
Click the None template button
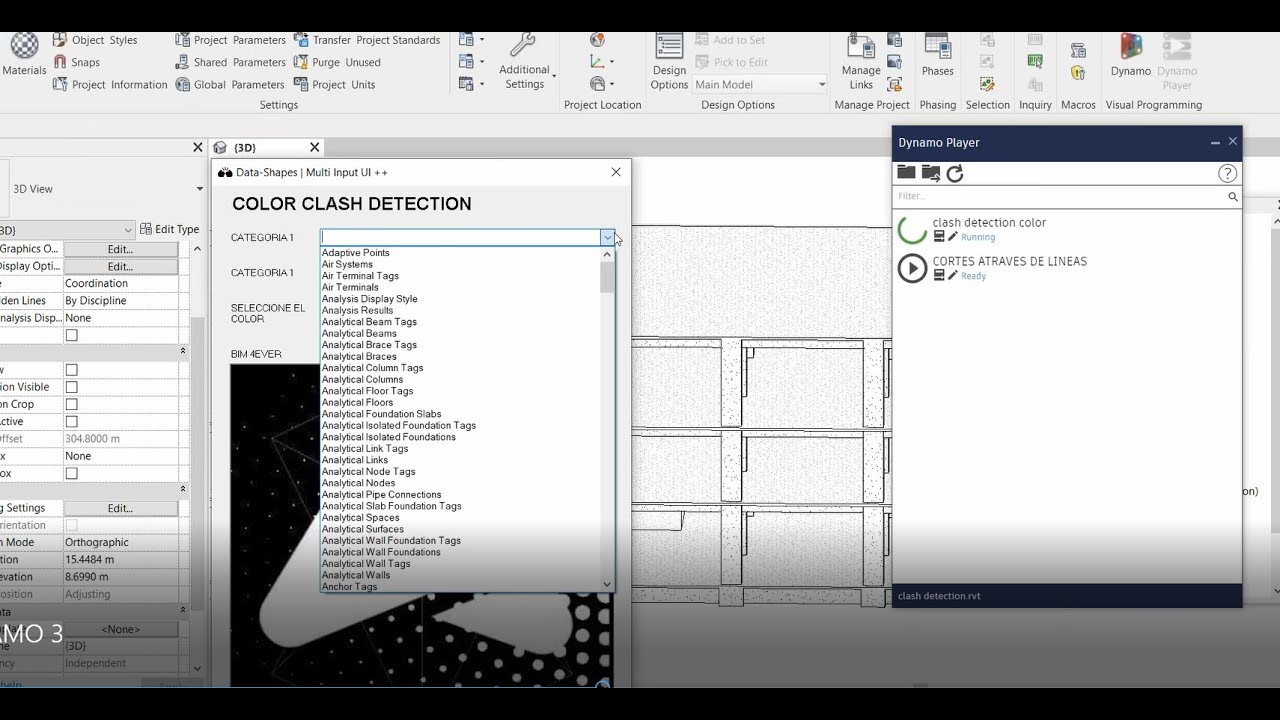click(120, 629)
